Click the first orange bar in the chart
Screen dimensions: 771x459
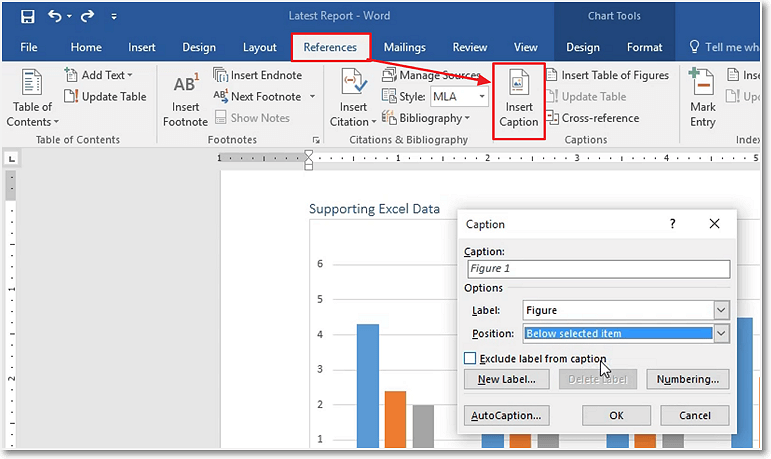pyautogui.click(x=395, y=419)
